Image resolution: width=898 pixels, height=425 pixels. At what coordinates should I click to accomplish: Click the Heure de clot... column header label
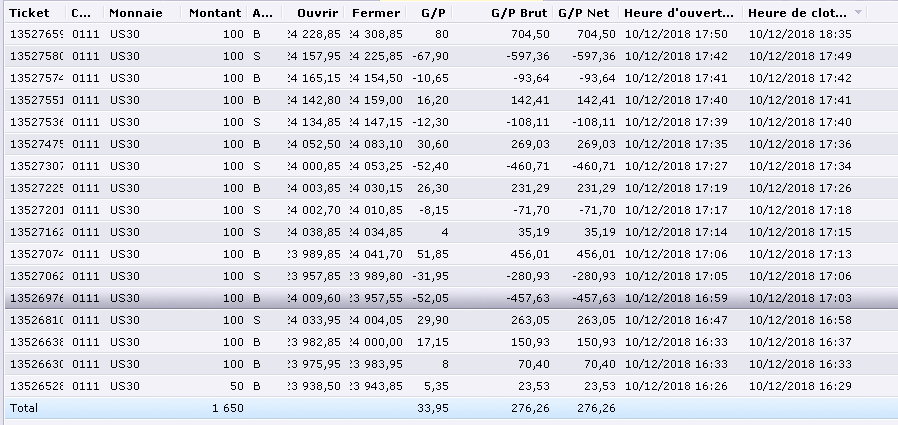pos(795,14)
